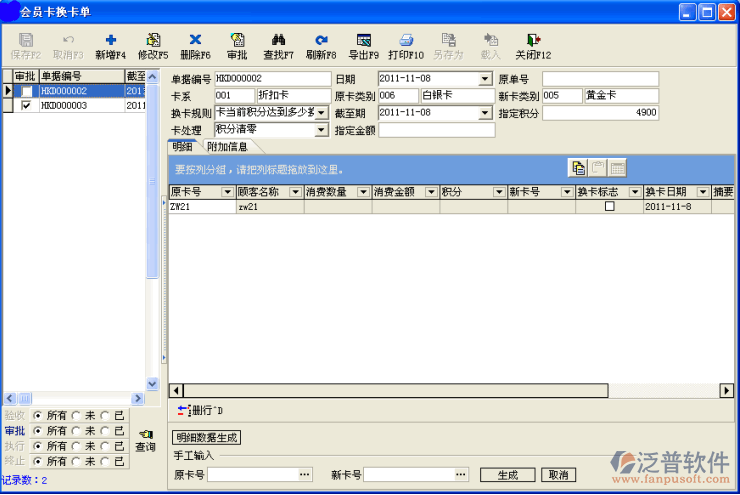Screen dimensions: 740x495
Task: Click the 取消F3 undo toolbar icon
Action: point(68,40)
